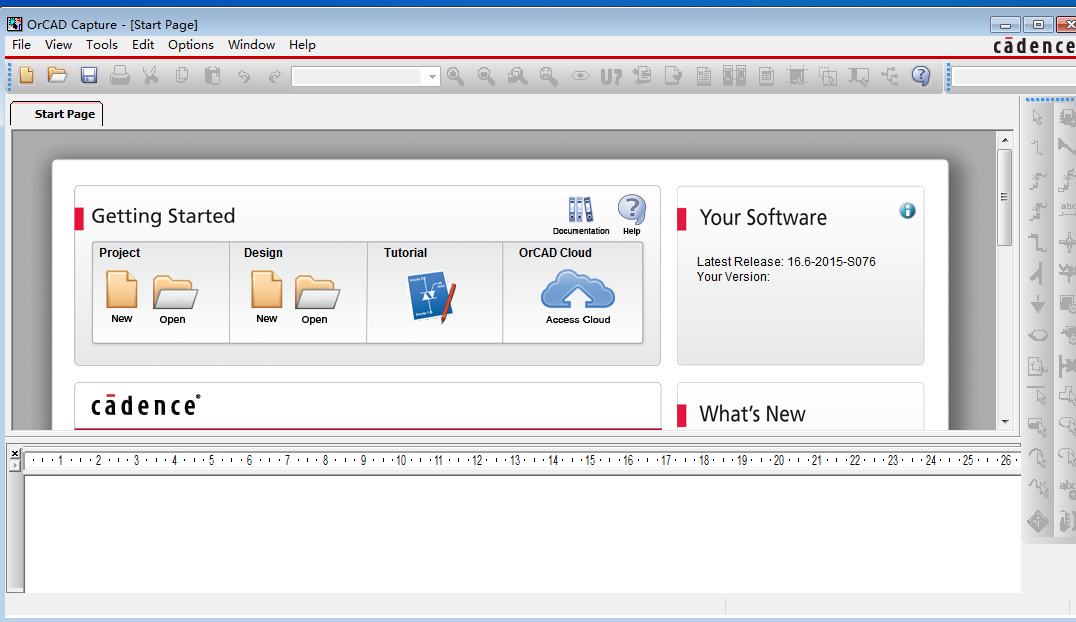Open the Edit menu
Image resolution: width=1076 pixels, height=622 pixels.
[143, 45]
